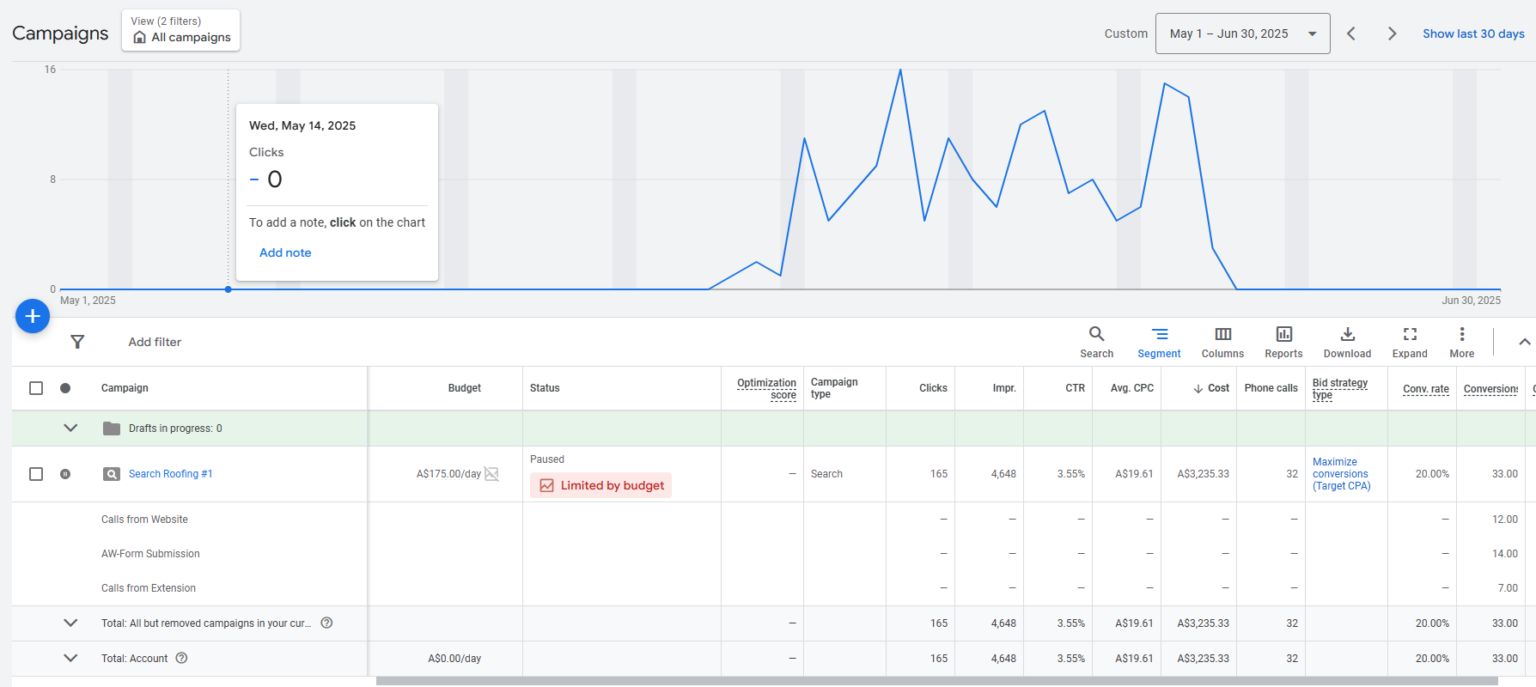Image resolution: width=1536 pixels, height=687 pixels.
Task: Expand the table to full screen
Action: [1409, 341]
